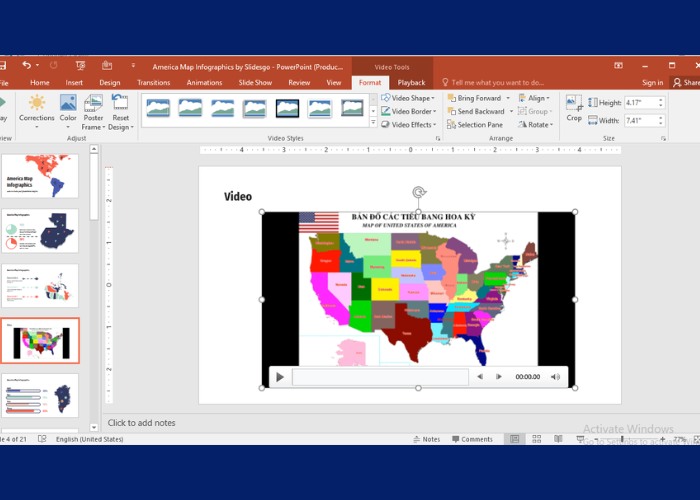Click the Height value field
This screenshot has height=500, width=700.
click(x=641, y=103)
